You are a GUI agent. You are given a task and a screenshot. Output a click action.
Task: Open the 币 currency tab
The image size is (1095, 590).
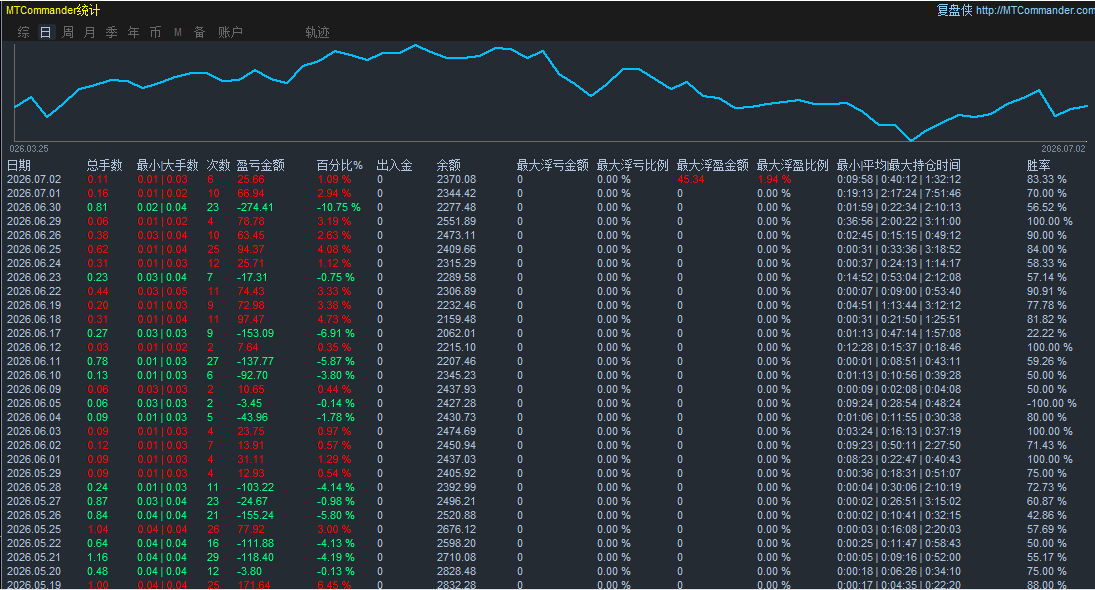click(156, 32)
